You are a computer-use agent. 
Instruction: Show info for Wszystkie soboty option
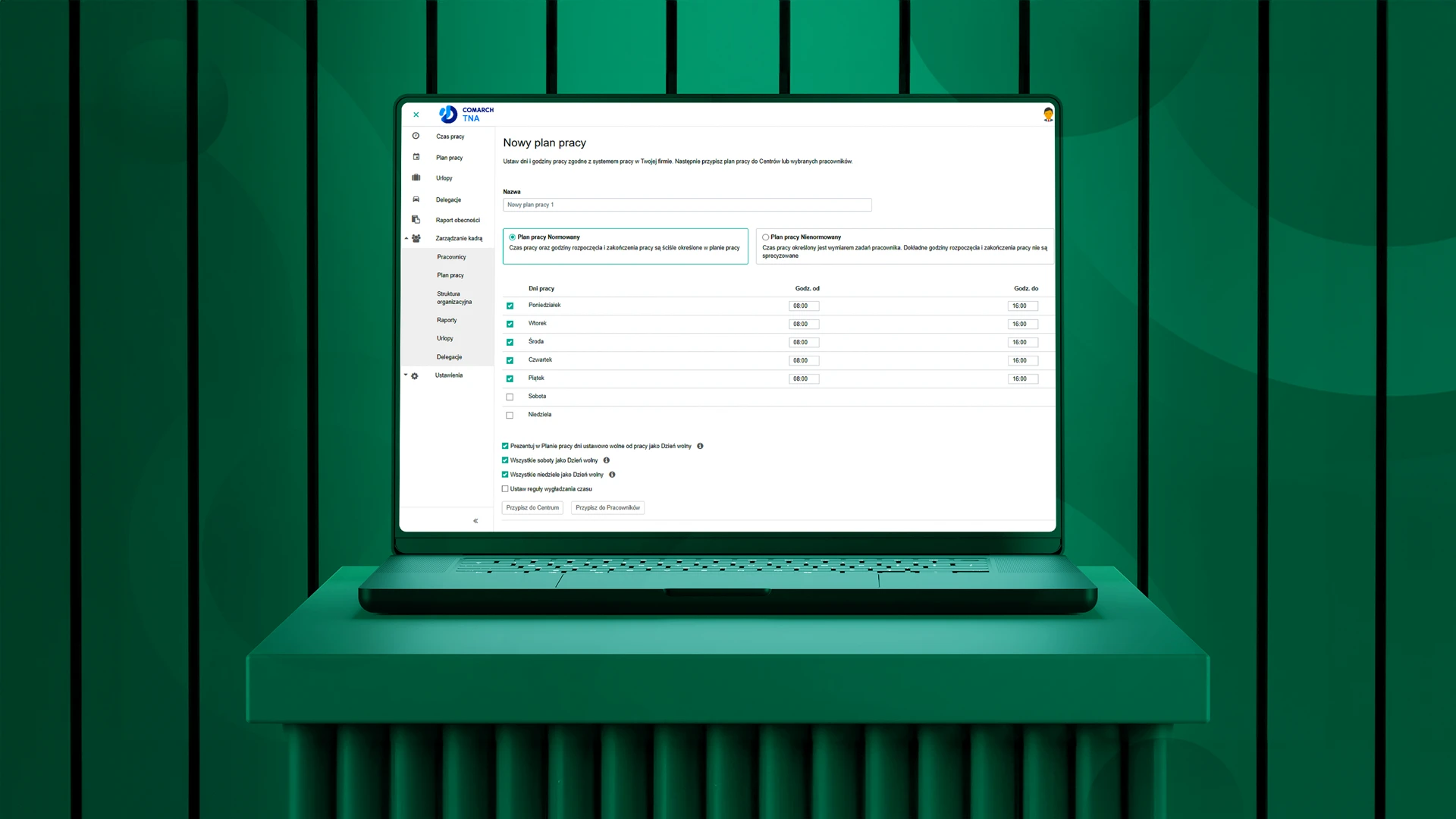click(606, 460)
